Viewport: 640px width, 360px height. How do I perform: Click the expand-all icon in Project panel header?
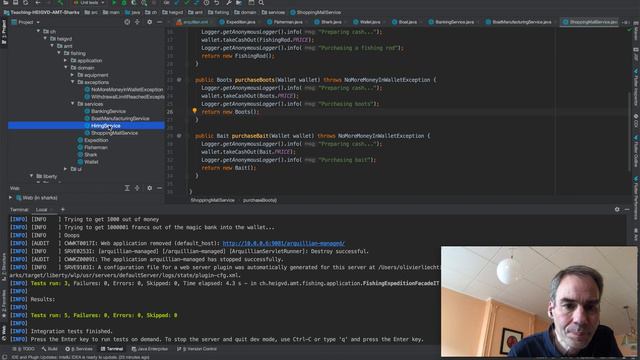point(137,22)
